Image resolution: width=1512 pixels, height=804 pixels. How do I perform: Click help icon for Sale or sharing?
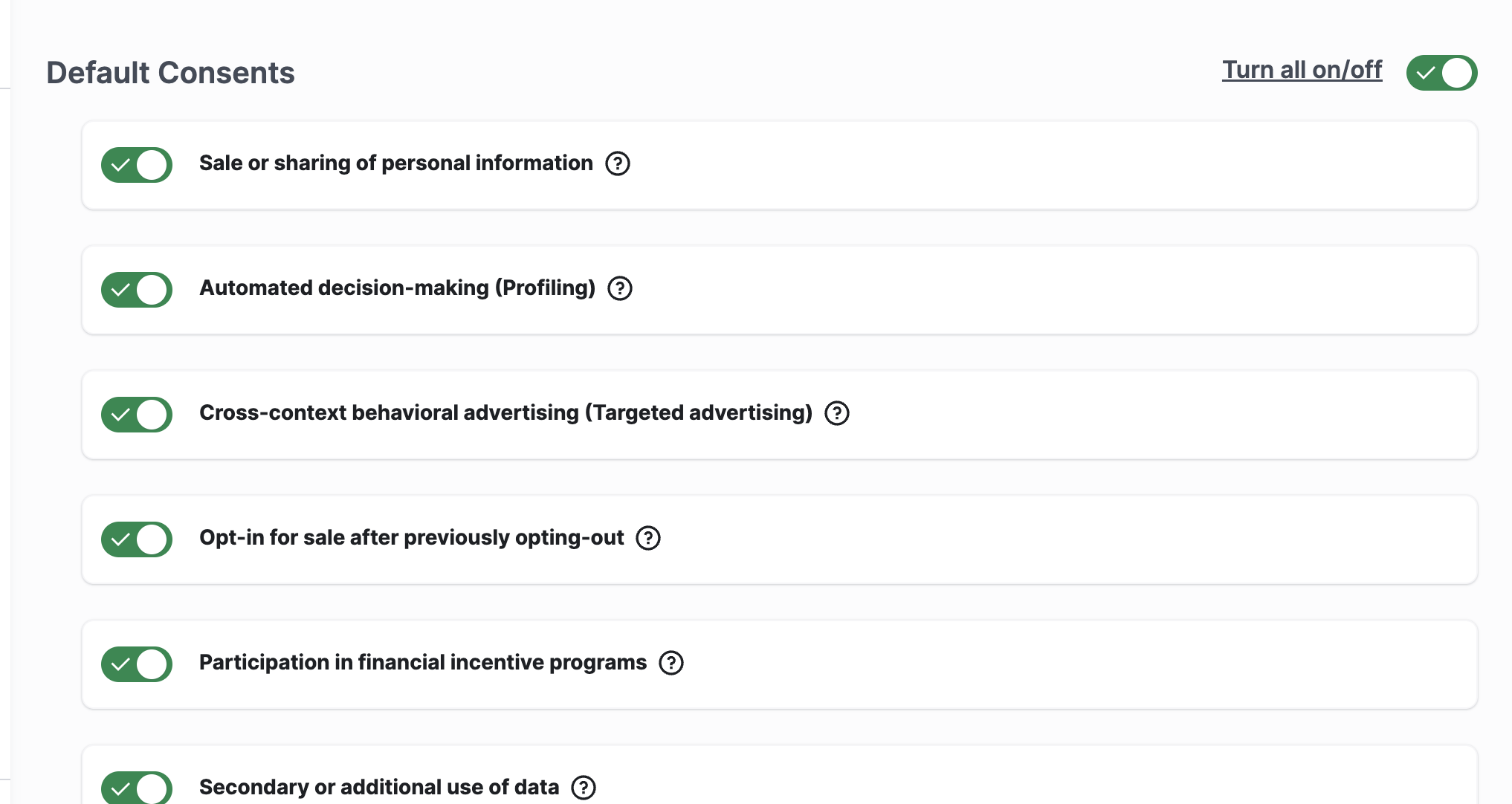pyautogui.click(x=618, y=163)
